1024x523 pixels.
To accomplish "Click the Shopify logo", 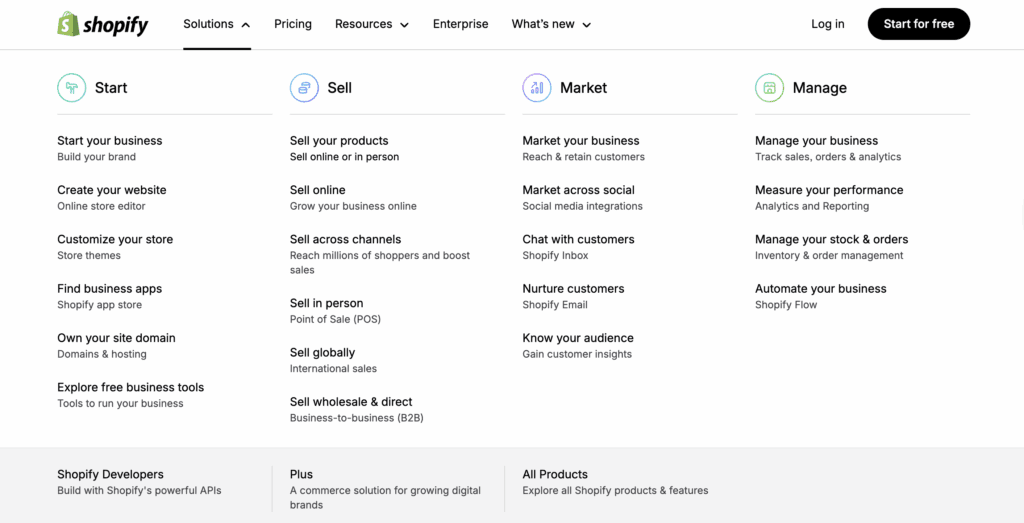I will [103, 24].
